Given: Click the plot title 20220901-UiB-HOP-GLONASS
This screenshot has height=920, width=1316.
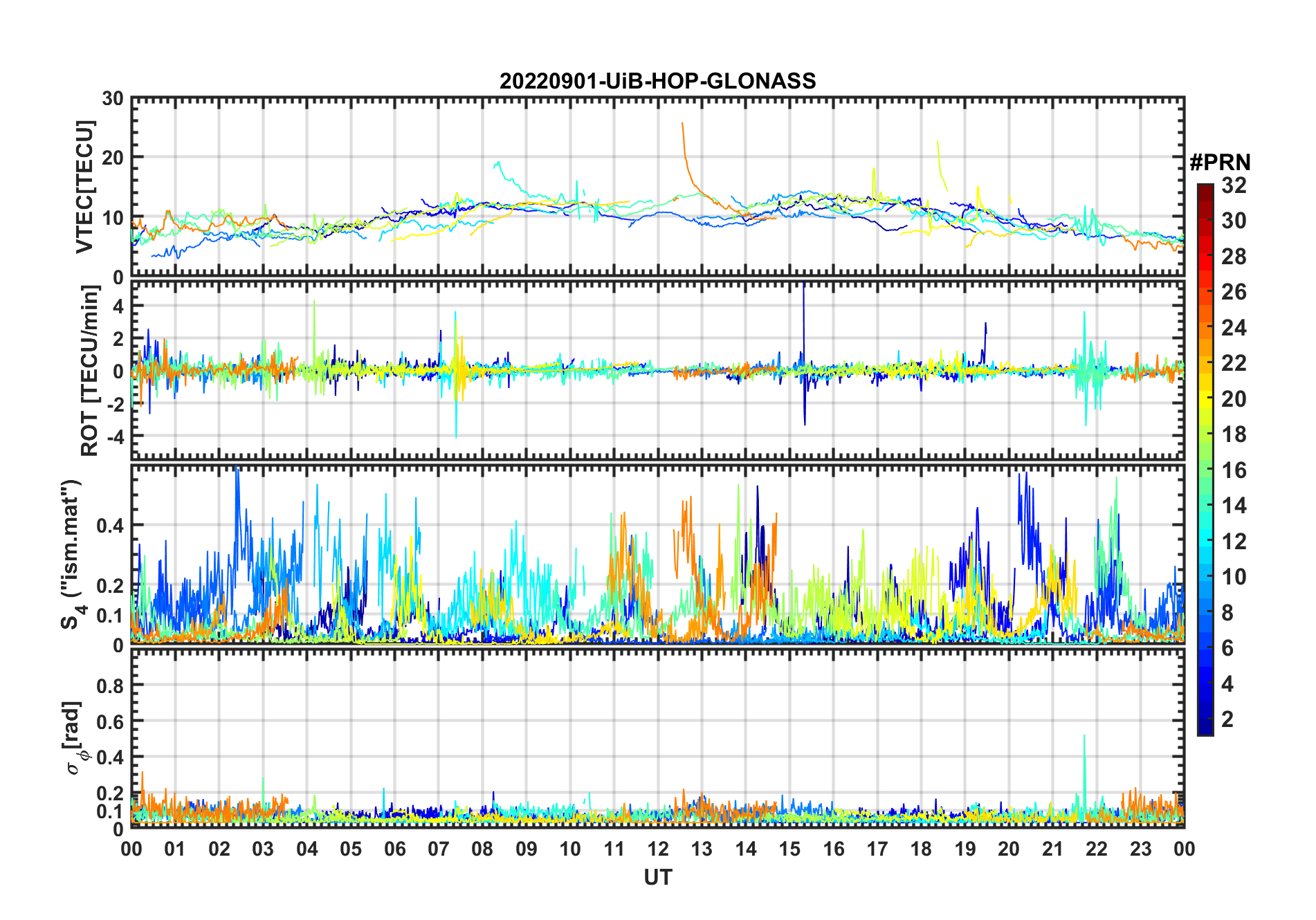Looking at the screenshot, I should point(657,82).
